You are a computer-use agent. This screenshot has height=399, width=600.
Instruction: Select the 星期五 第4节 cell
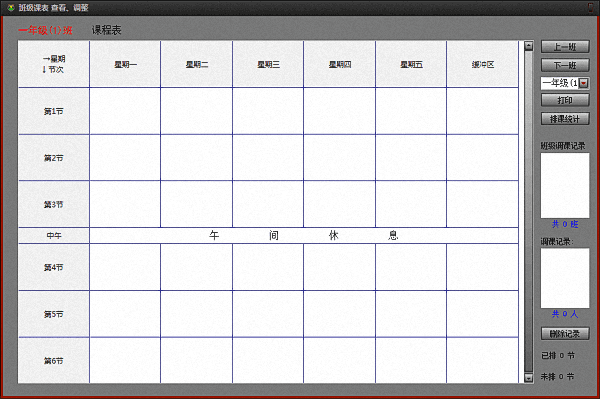pyautogui.click(x=411, y=267)
